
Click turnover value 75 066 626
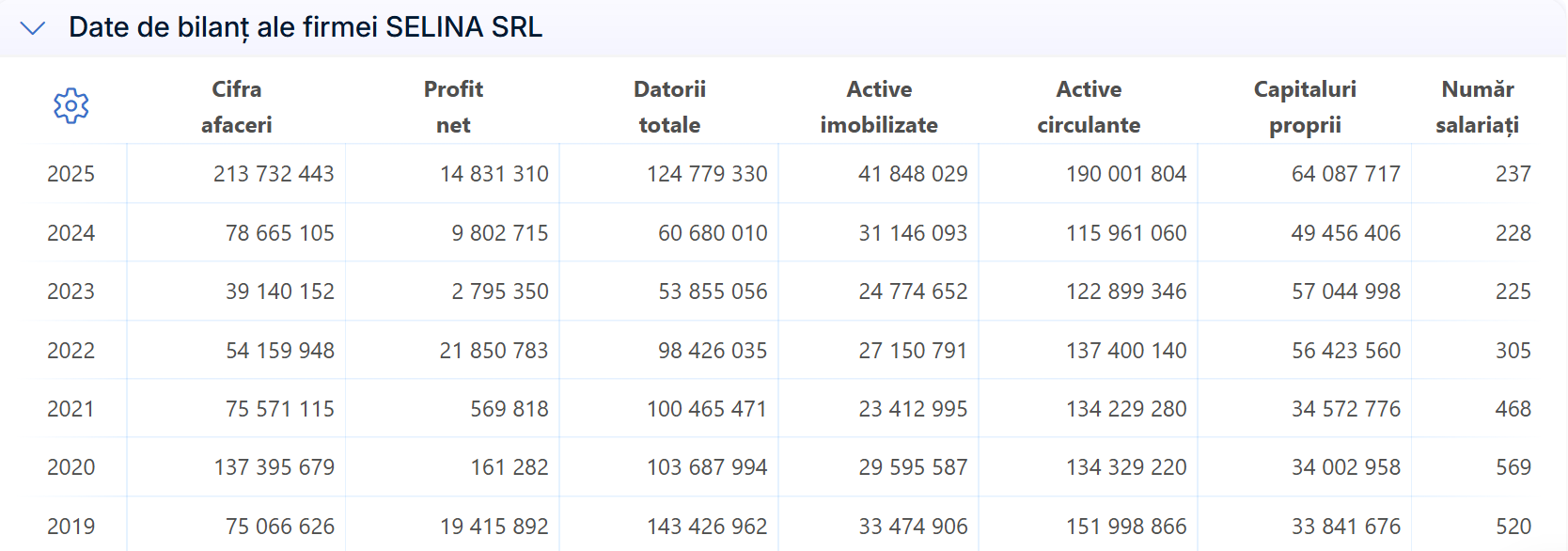[280, 527]
